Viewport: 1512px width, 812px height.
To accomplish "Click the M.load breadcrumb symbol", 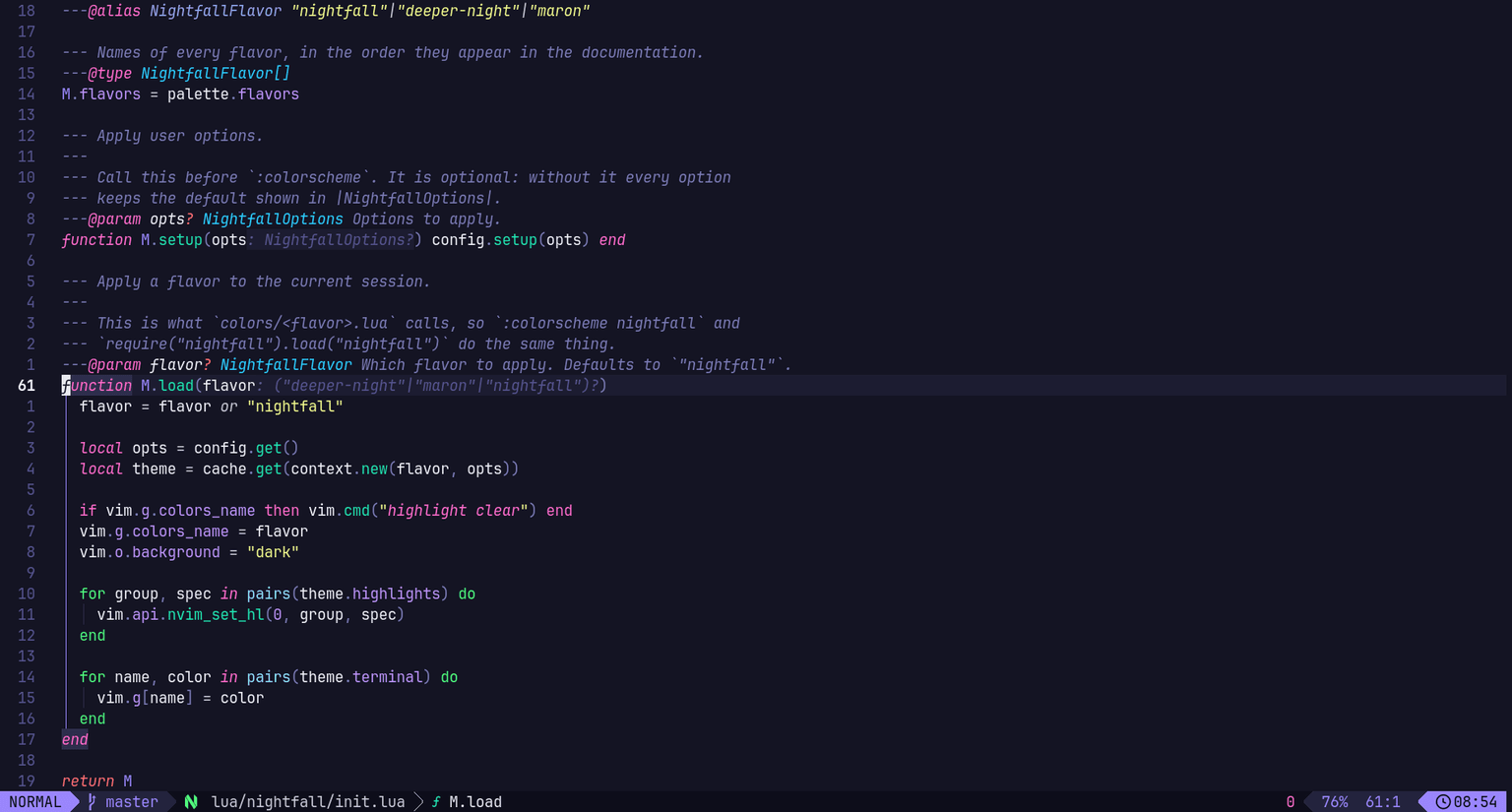I will pyautogui.click(x=475, y=802).
